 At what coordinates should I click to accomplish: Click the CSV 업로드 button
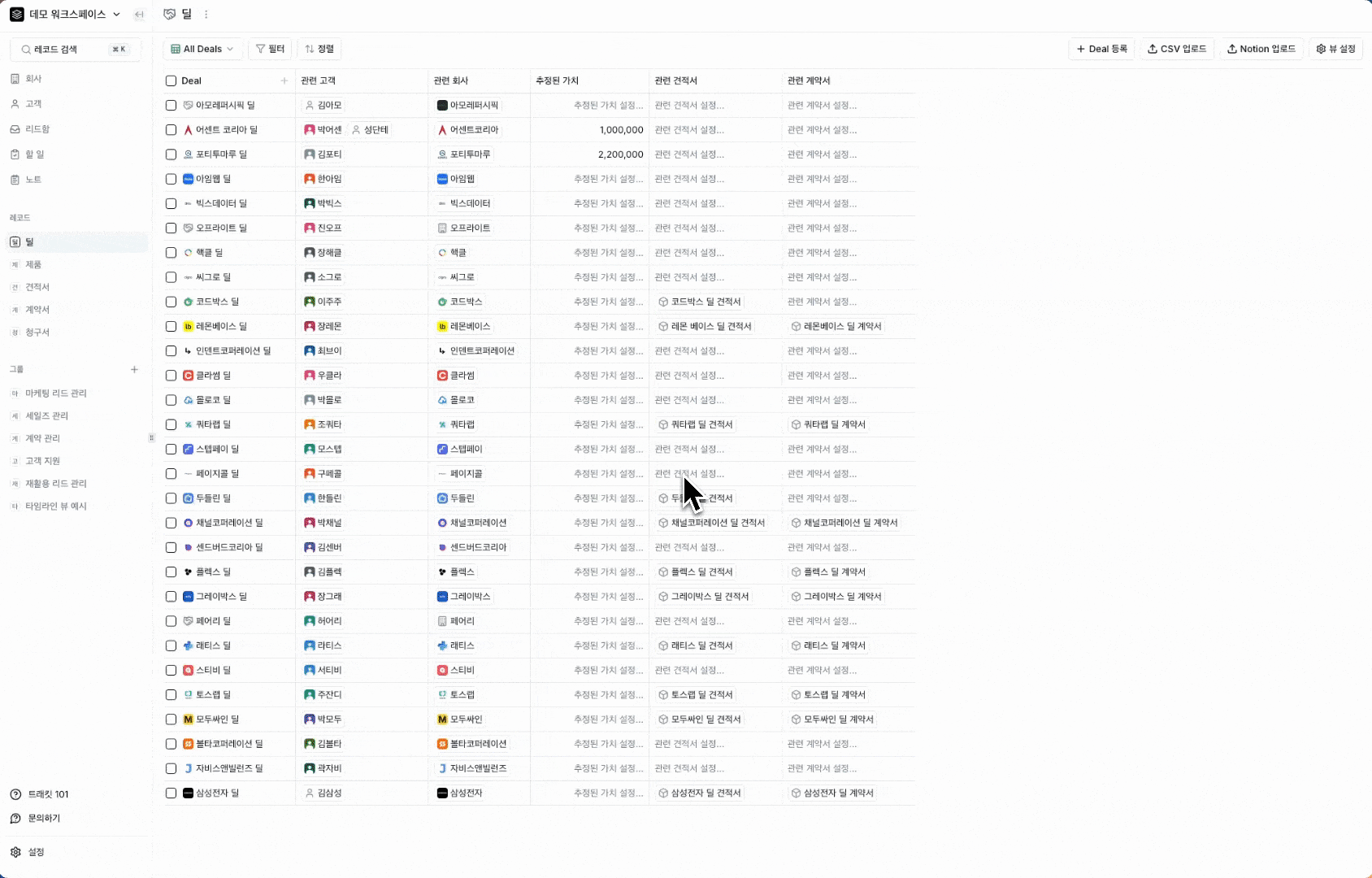click(x=1176, y=49)
